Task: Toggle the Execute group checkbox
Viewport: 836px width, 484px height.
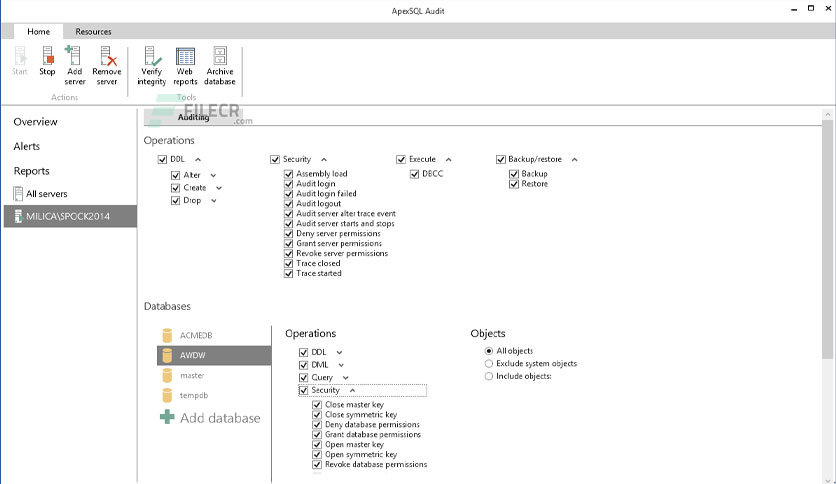Action: coord(401,159)
